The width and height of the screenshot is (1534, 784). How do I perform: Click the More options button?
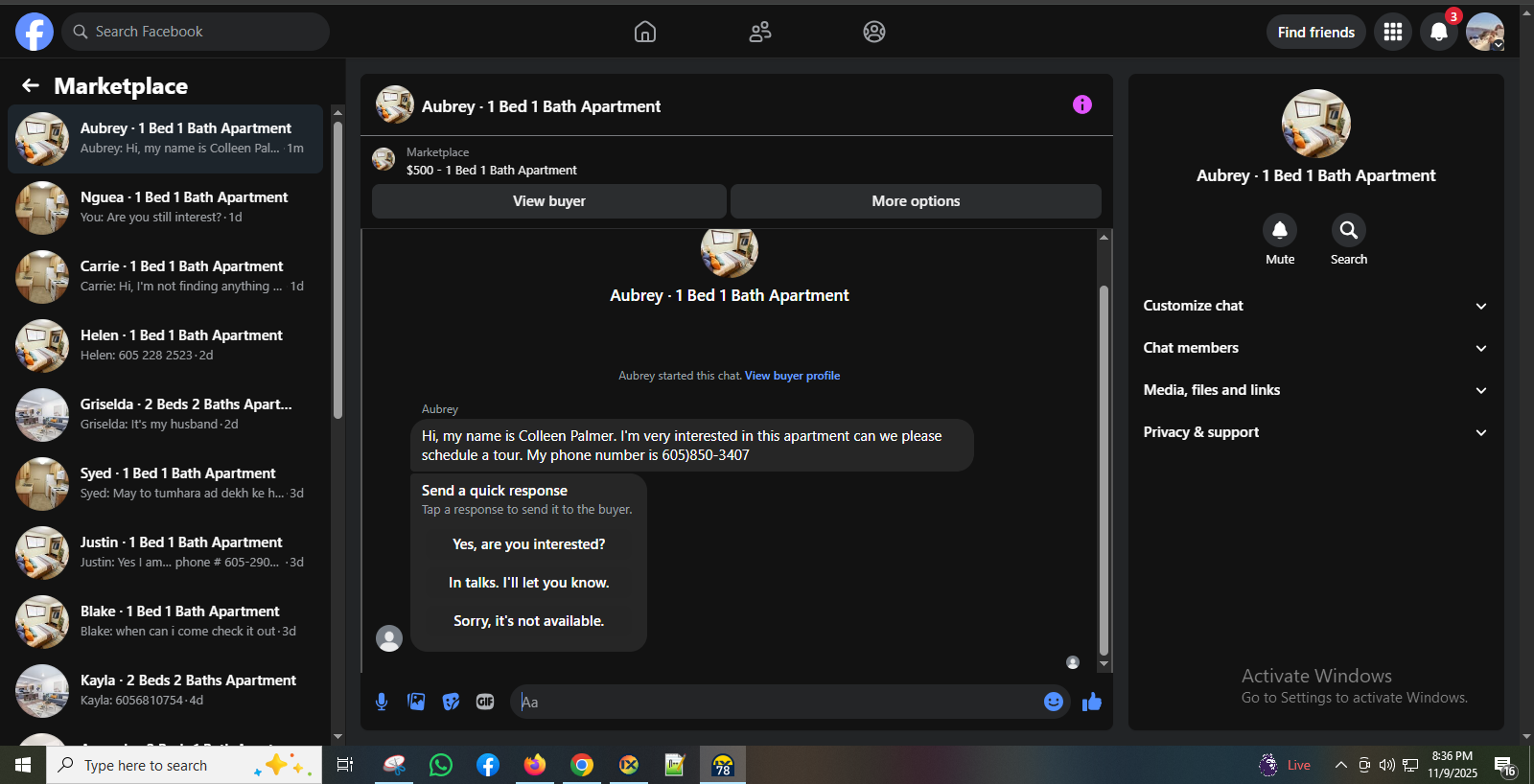tap(916, 201)
